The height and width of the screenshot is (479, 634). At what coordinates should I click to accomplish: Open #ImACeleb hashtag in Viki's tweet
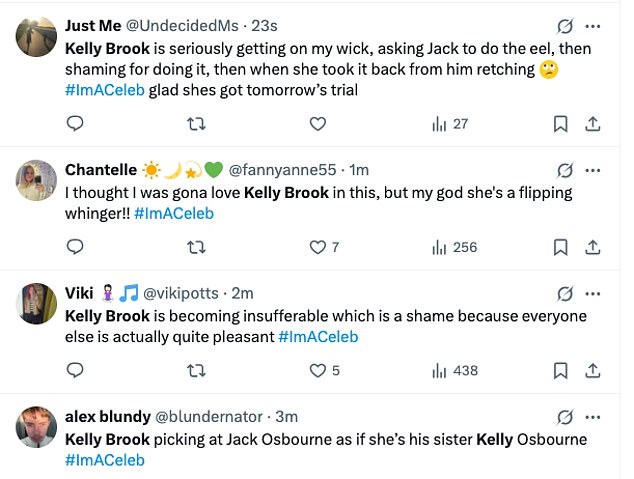318,337
